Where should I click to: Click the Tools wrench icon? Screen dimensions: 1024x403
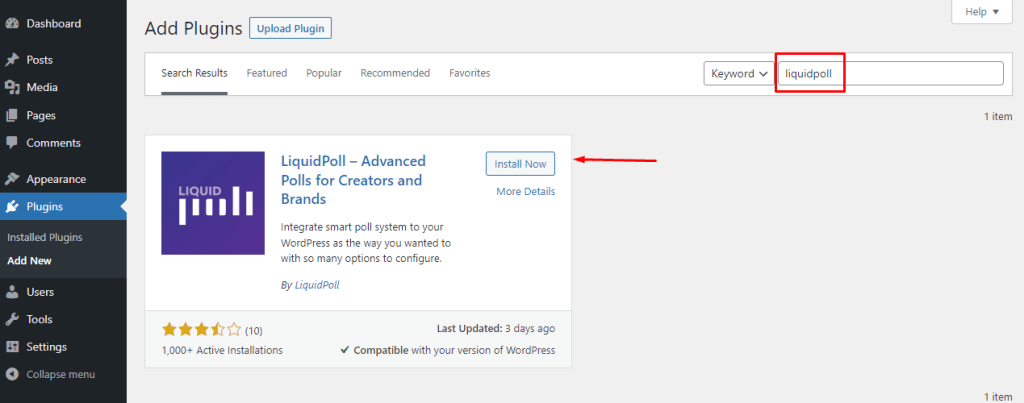tap(12, 319)
